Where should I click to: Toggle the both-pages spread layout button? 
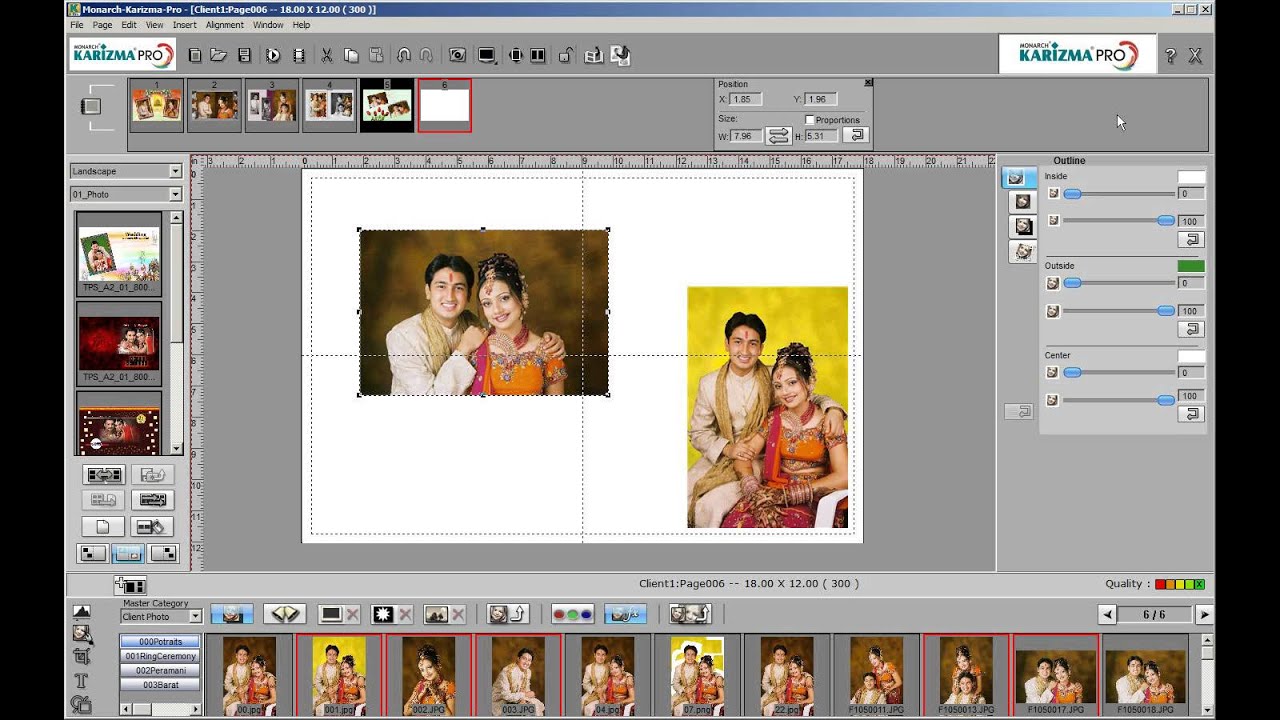pos(128,553)
